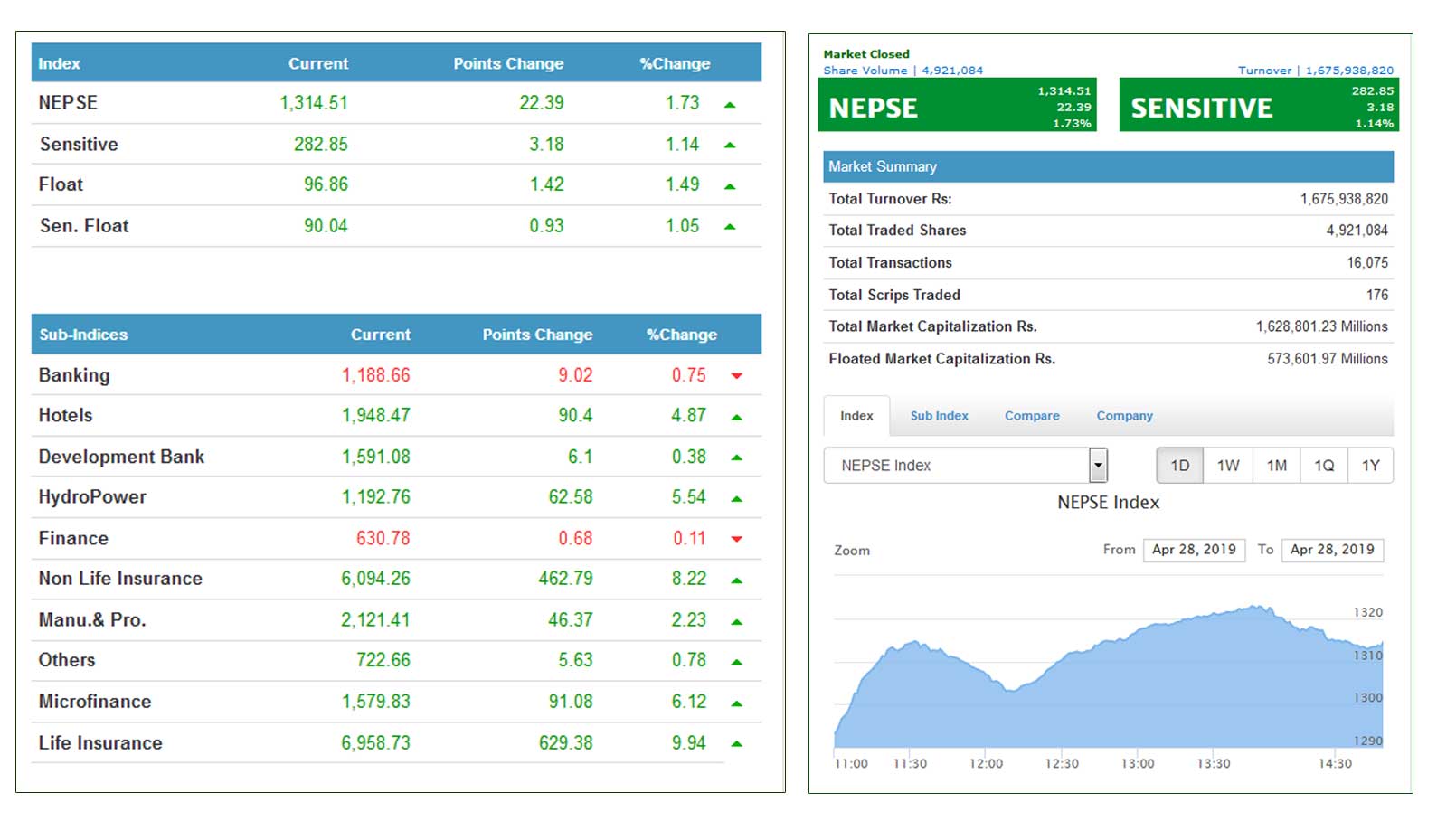Click the Zoom label above chart
The width and height of the screenshot is (1456, 821).
pos(852,551)
